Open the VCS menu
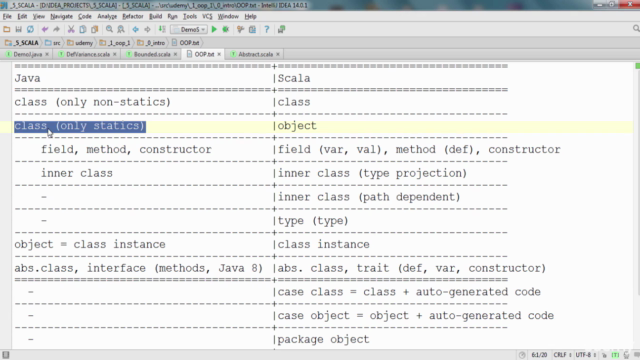The image size is (640, 360). (207, 16)
